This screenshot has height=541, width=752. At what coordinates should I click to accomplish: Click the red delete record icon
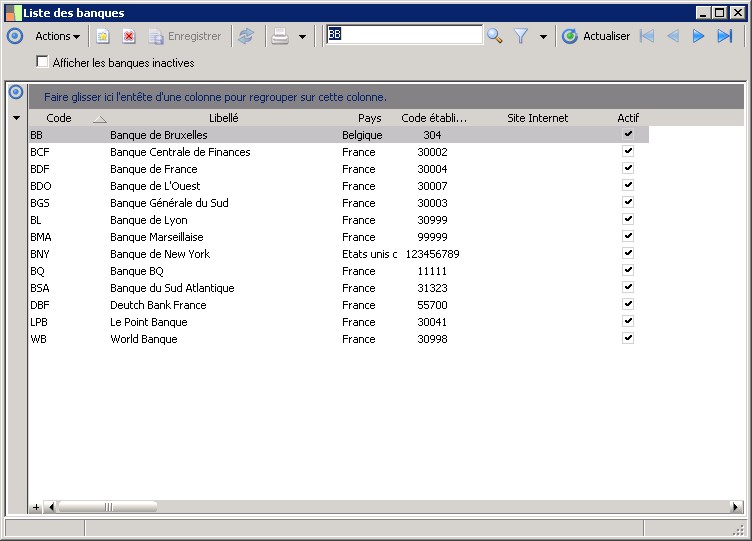[129, 36]
